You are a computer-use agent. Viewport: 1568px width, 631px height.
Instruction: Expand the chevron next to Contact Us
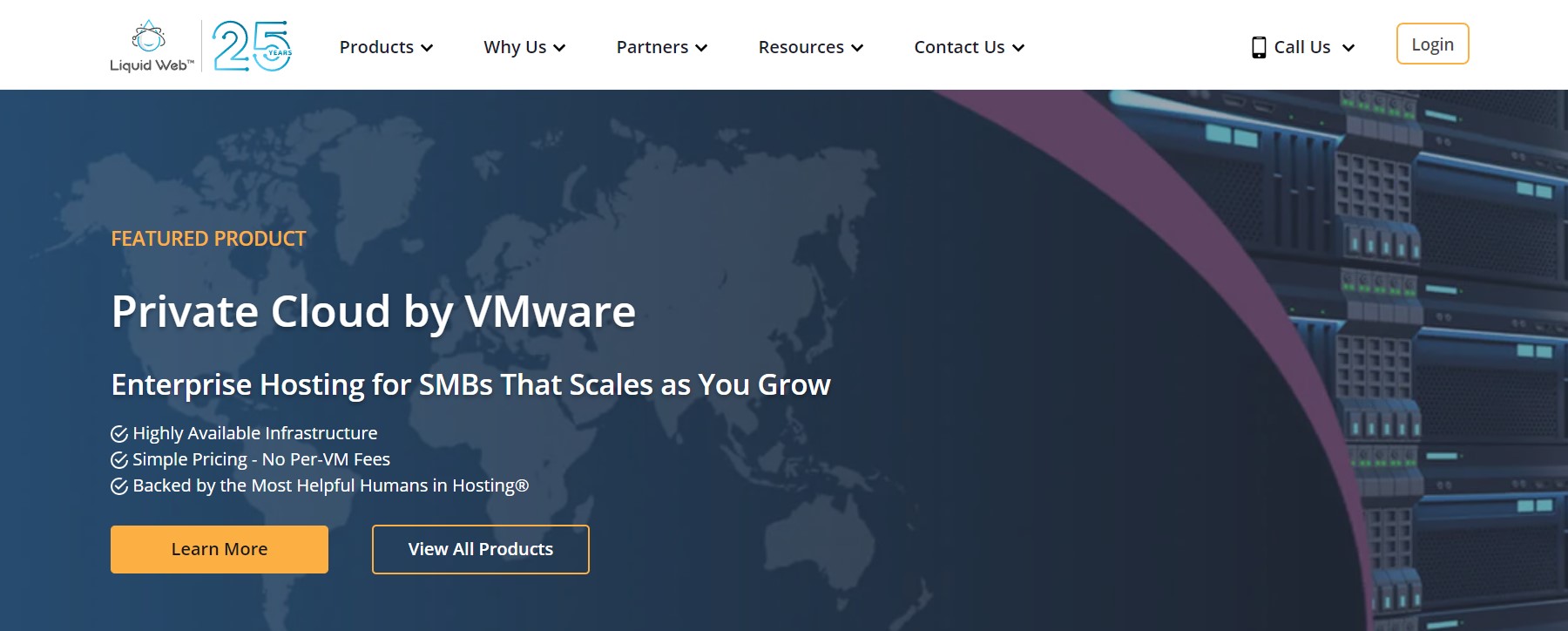pos(1018,48)
